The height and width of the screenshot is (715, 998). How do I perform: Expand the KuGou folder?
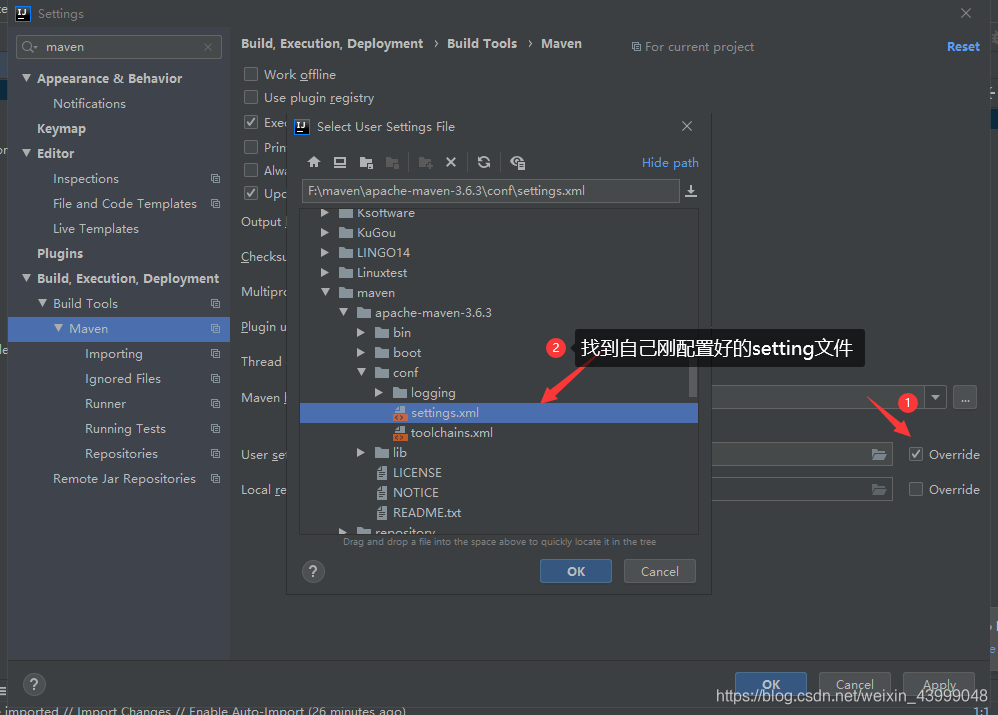pyautogui.click(x=325, y=232)
